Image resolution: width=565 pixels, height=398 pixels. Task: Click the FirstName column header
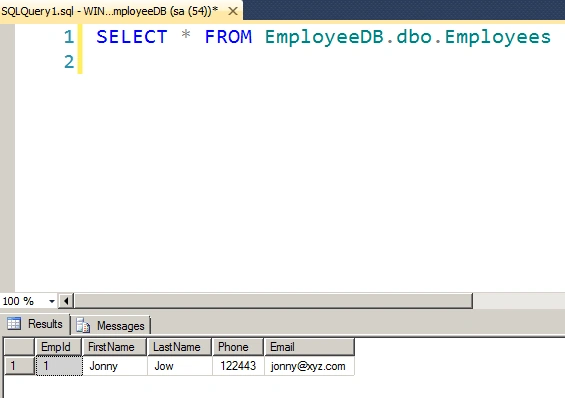point(114,347)
